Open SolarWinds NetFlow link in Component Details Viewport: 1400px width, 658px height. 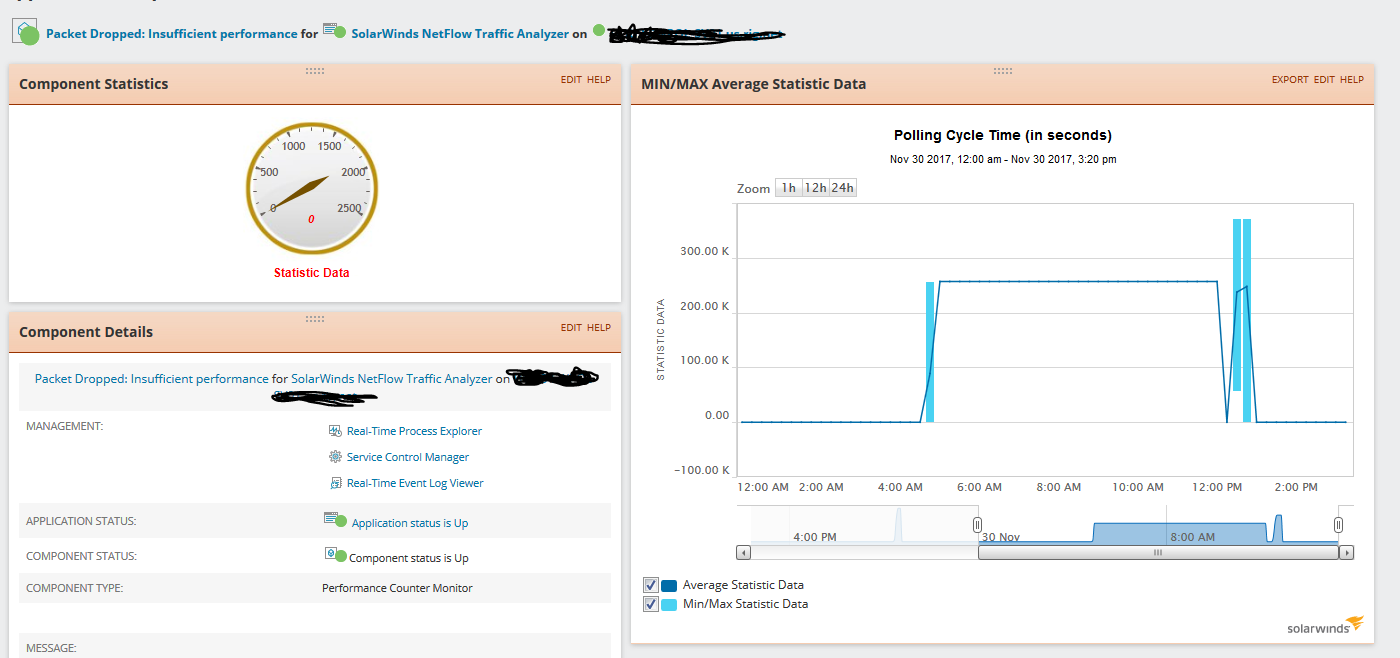coord(392,379)
